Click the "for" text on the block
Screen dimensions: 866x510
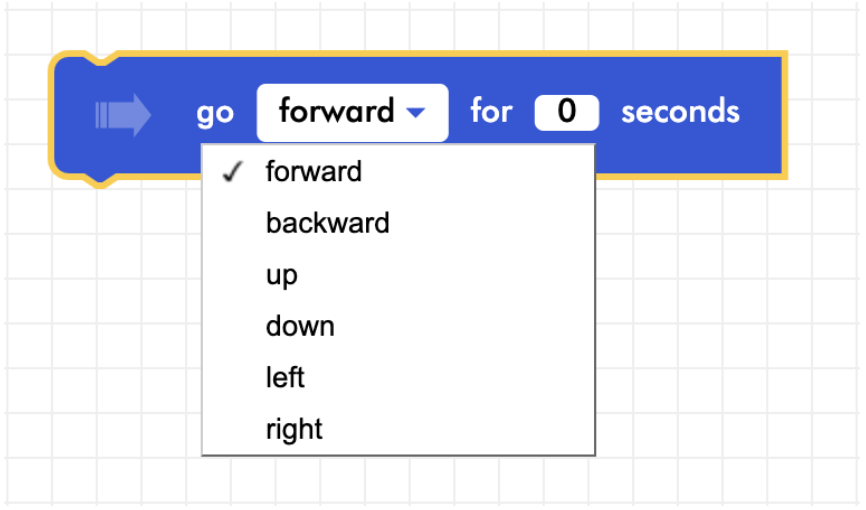click(x=491, y=112)
